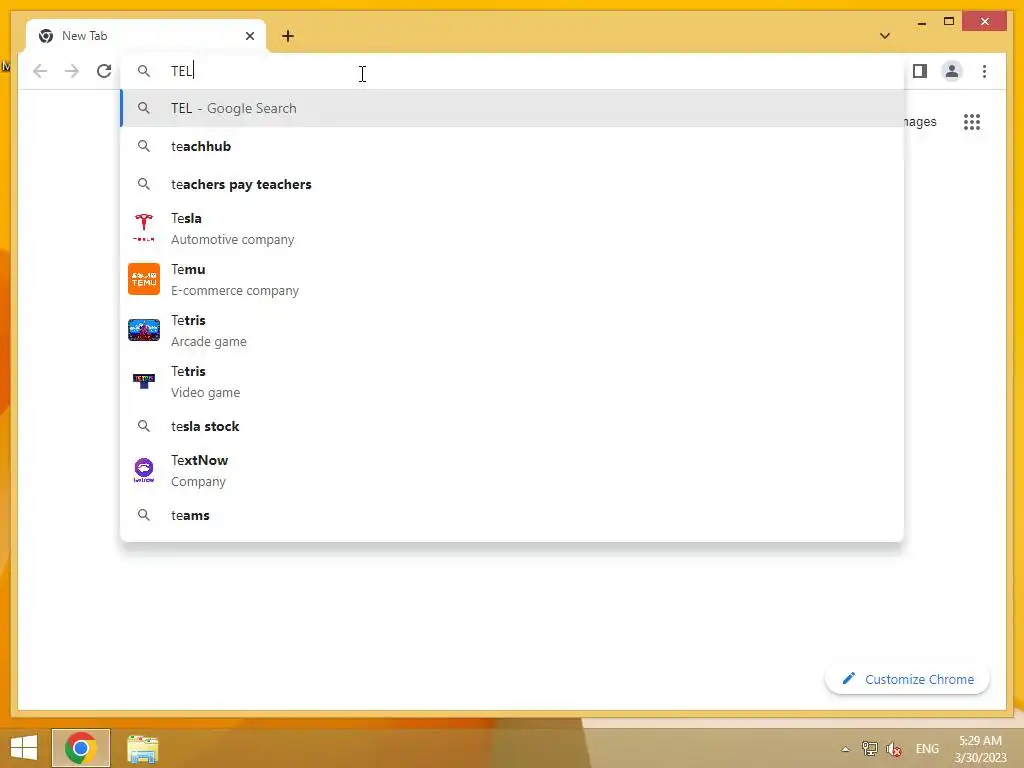Select the TextNow Company suggestion

(x=513, y=470)
